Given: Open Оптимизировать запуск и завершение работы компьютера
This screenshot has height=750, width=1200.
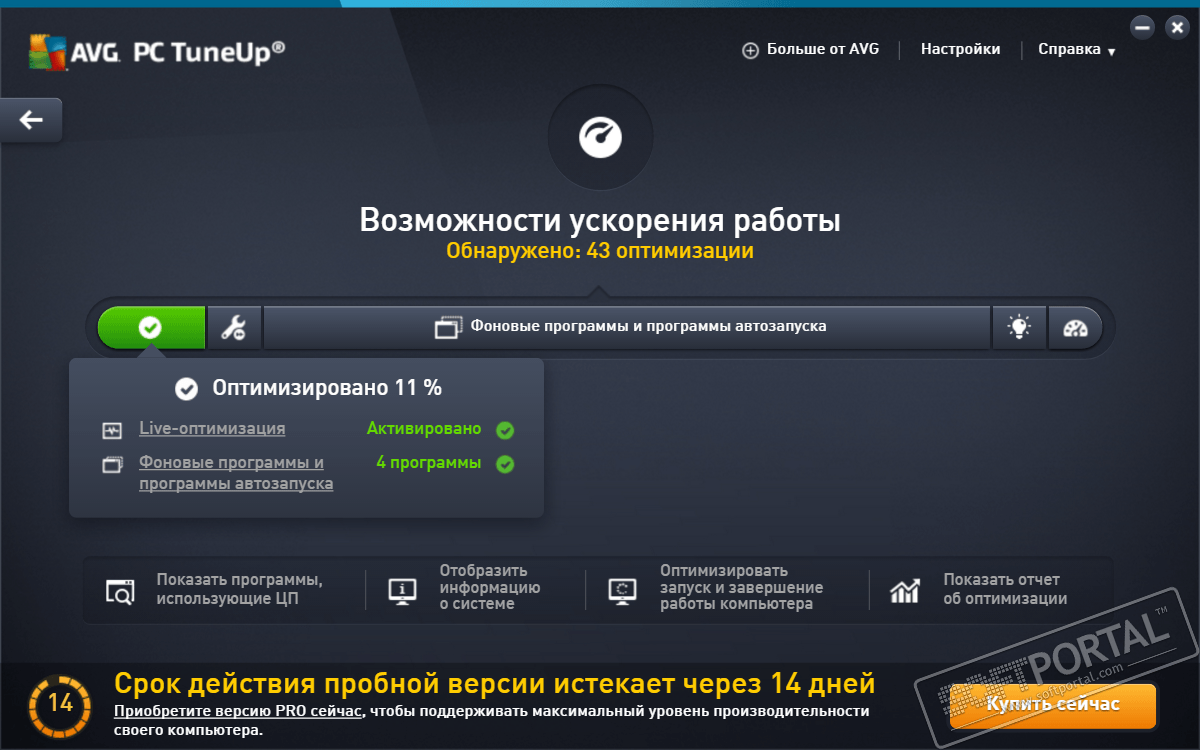Looking at the screenshot, I should click(741, 587).
